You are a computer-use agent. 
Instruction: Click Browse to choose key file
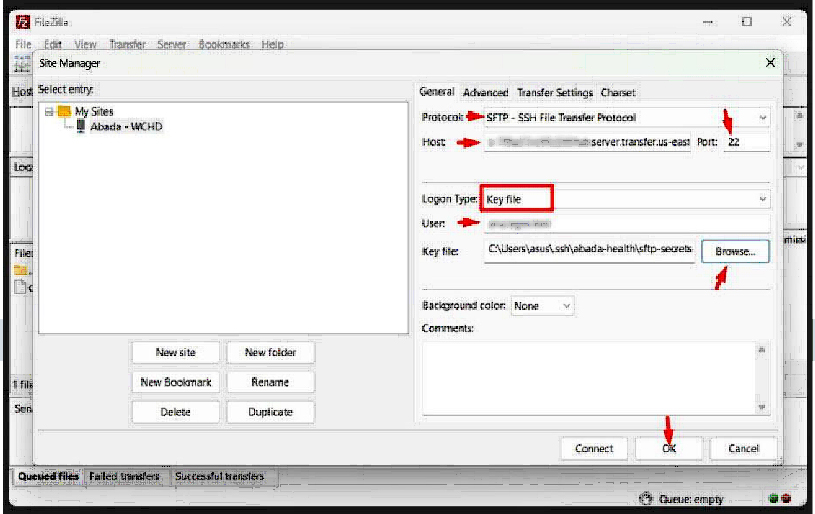[x=735, y=252]
